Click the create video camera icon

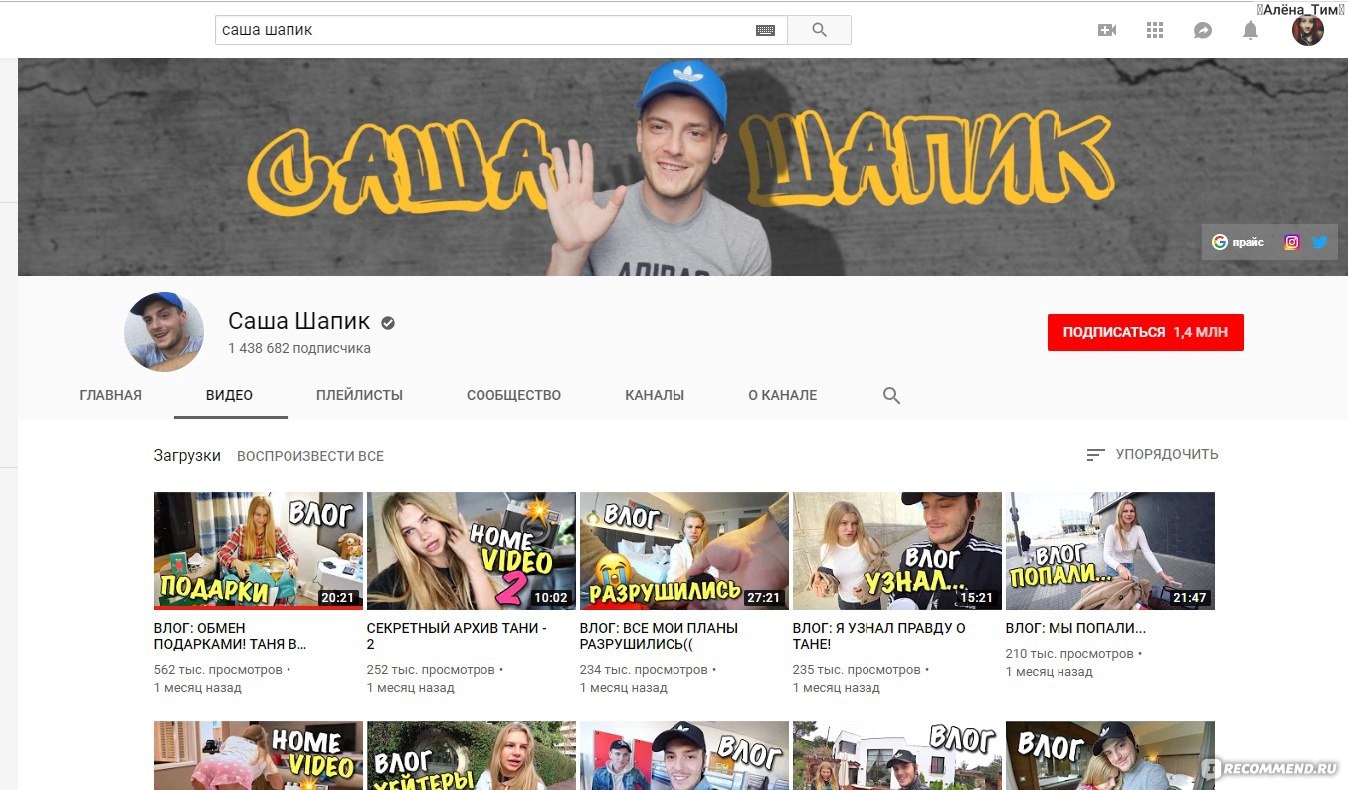click(x=1106, y=30)
